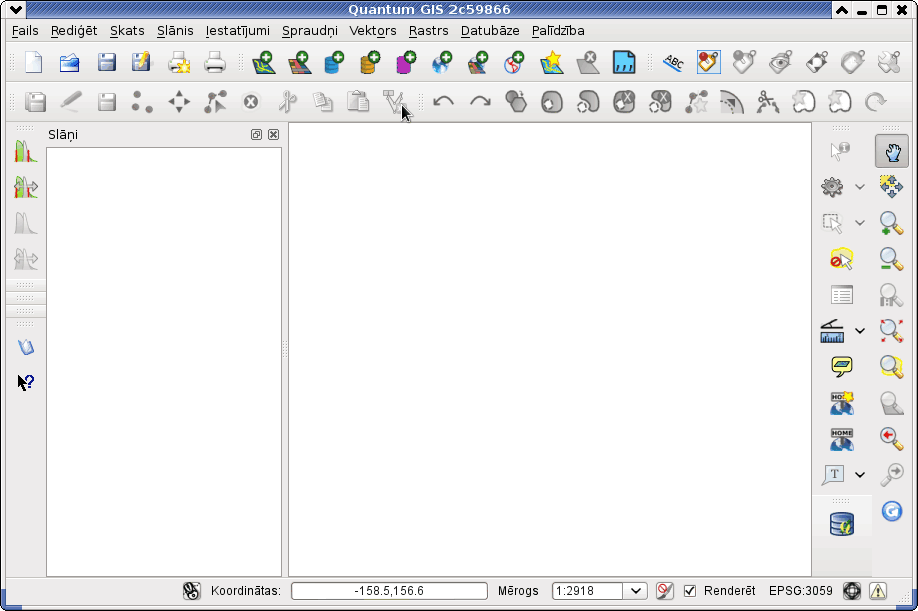Click the ABC labeling tool
The height and width of the screenshot is (611, 918).
coord(673,62)
